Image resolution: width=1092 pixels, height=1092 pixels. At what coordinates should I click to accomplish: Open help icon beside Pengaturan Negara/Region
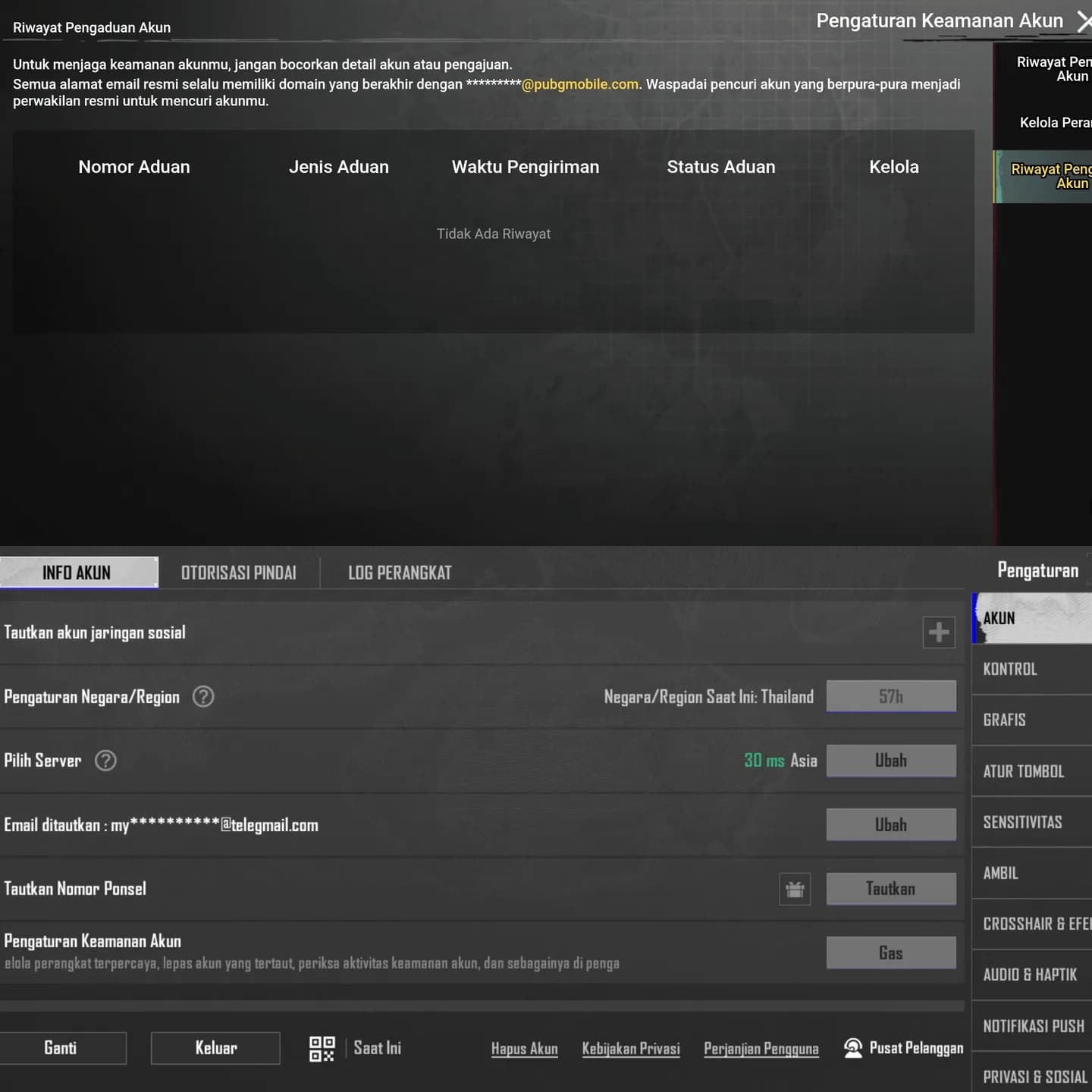tap(203, 696)
